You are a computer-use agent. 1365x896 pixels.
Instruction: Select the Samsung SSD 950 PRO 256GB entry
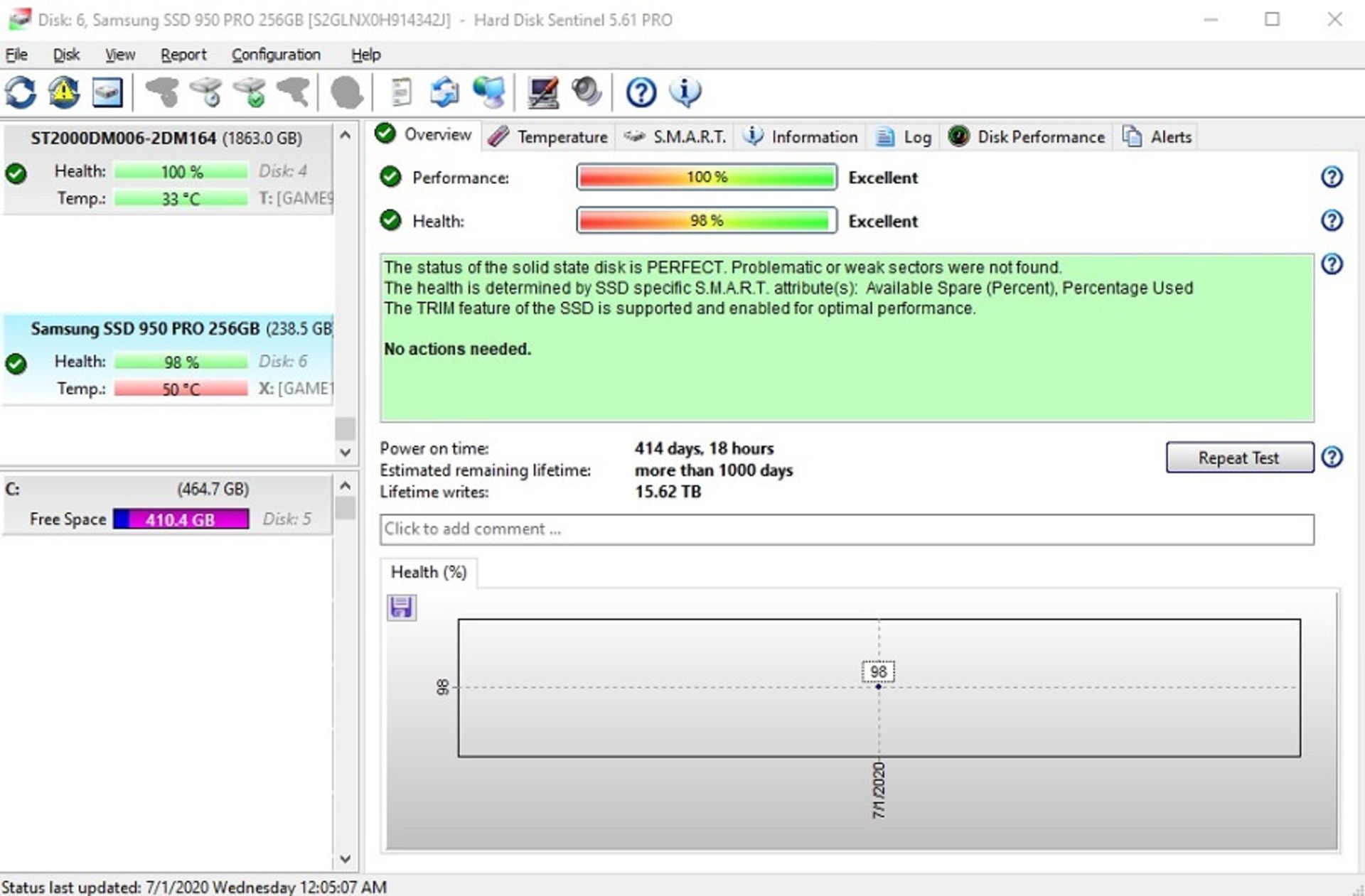[x=168, y=360]
